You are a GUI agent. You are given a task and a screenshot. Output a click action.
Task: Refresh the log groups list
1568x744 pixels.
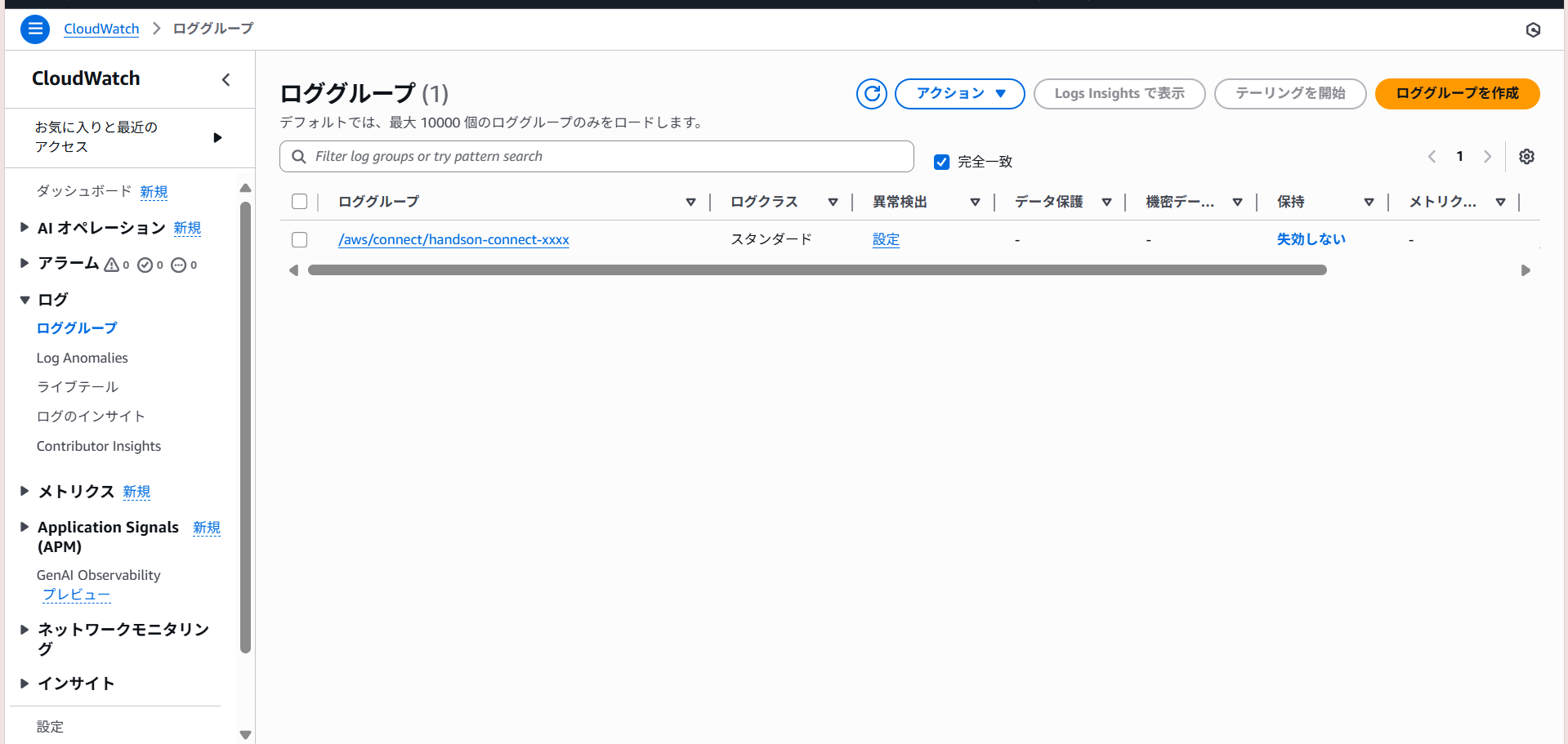872,93
